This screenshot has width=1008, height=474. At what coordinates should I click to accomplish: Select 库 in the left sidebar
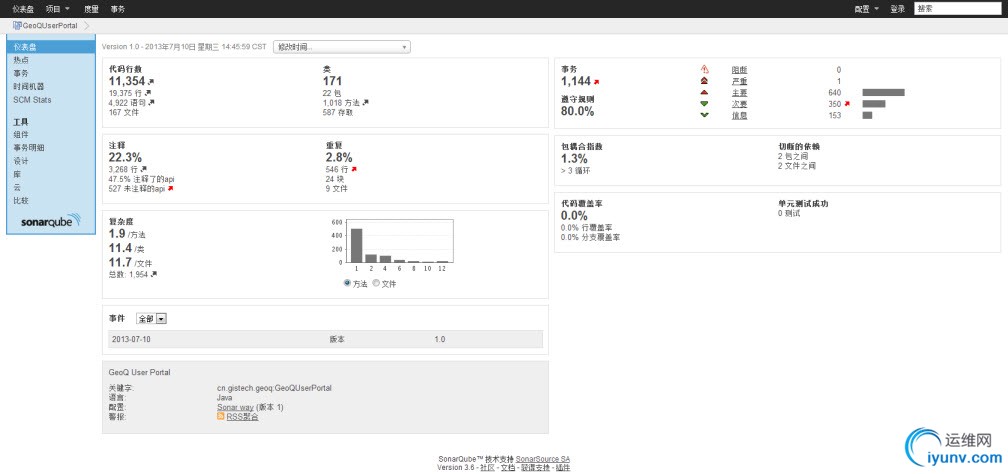(17, 174)
